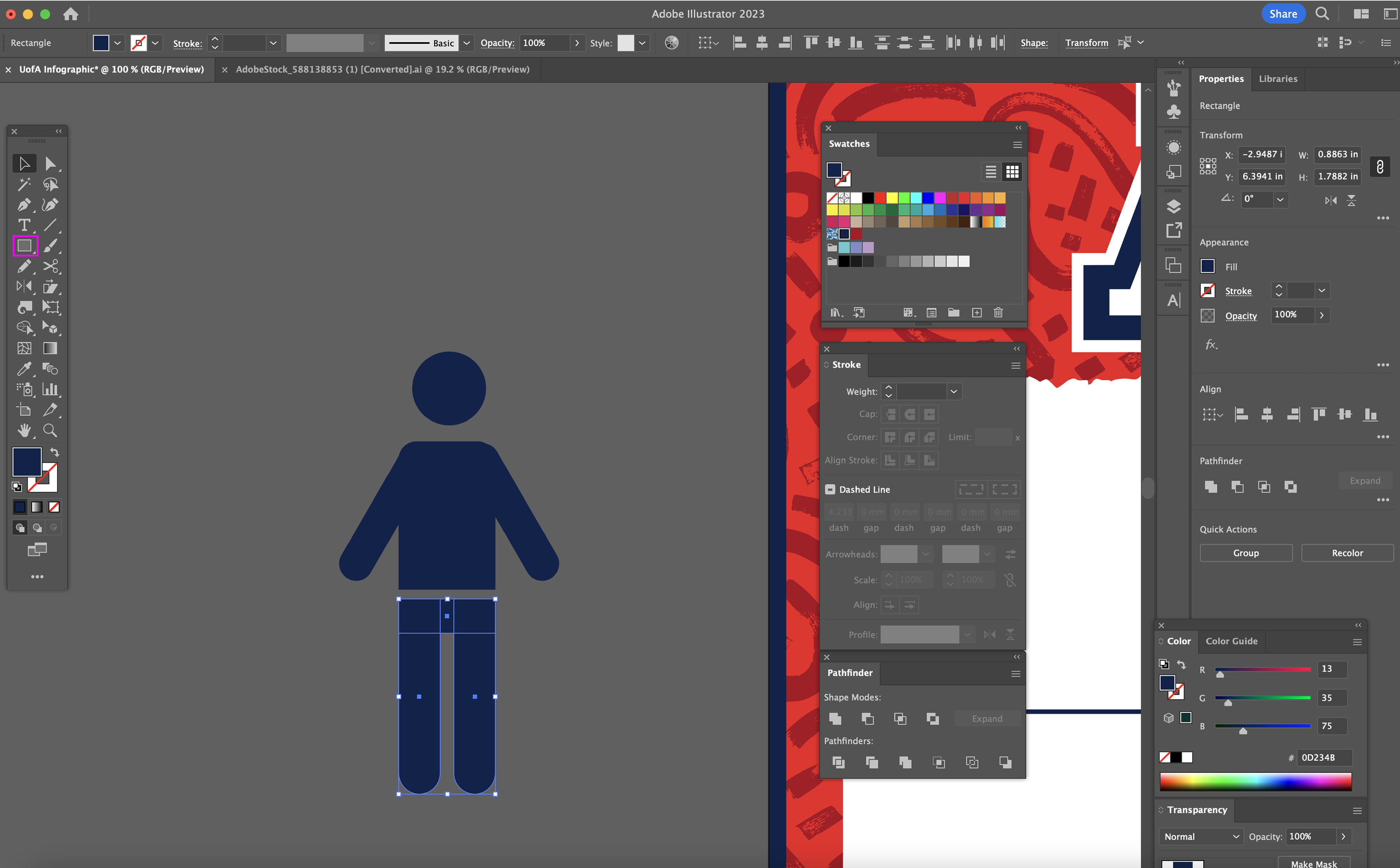Select the Hand tool
The image size is (1400, 868).
(23, 430)
